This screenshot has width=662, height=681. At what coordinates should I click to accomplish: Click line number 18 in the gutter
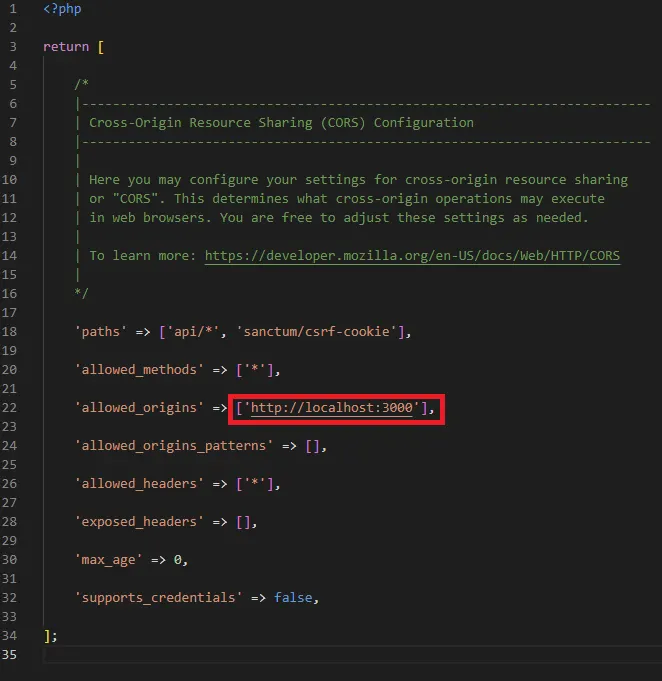pos(9,331)
